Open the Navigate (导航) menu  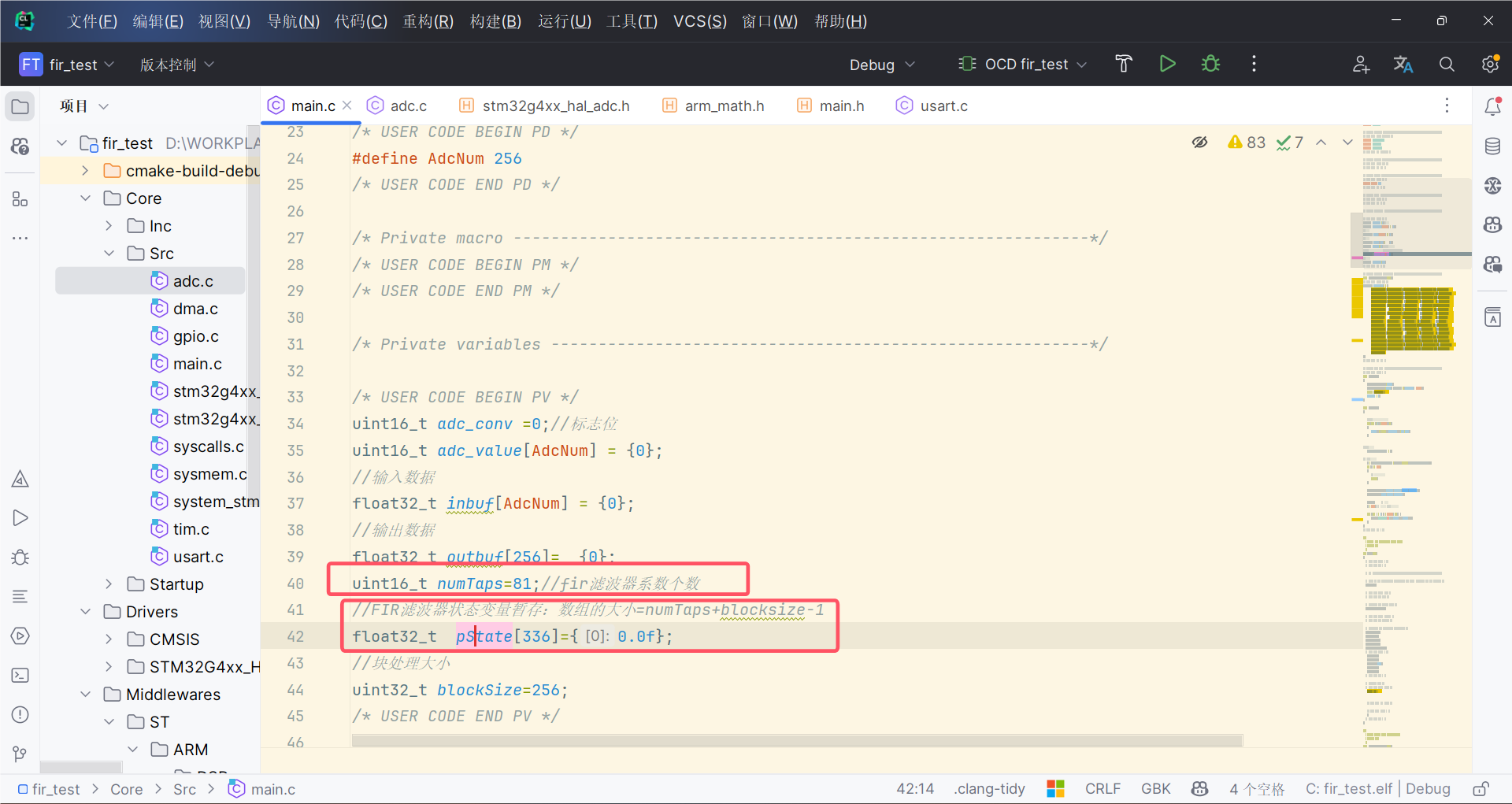[293, 21]
